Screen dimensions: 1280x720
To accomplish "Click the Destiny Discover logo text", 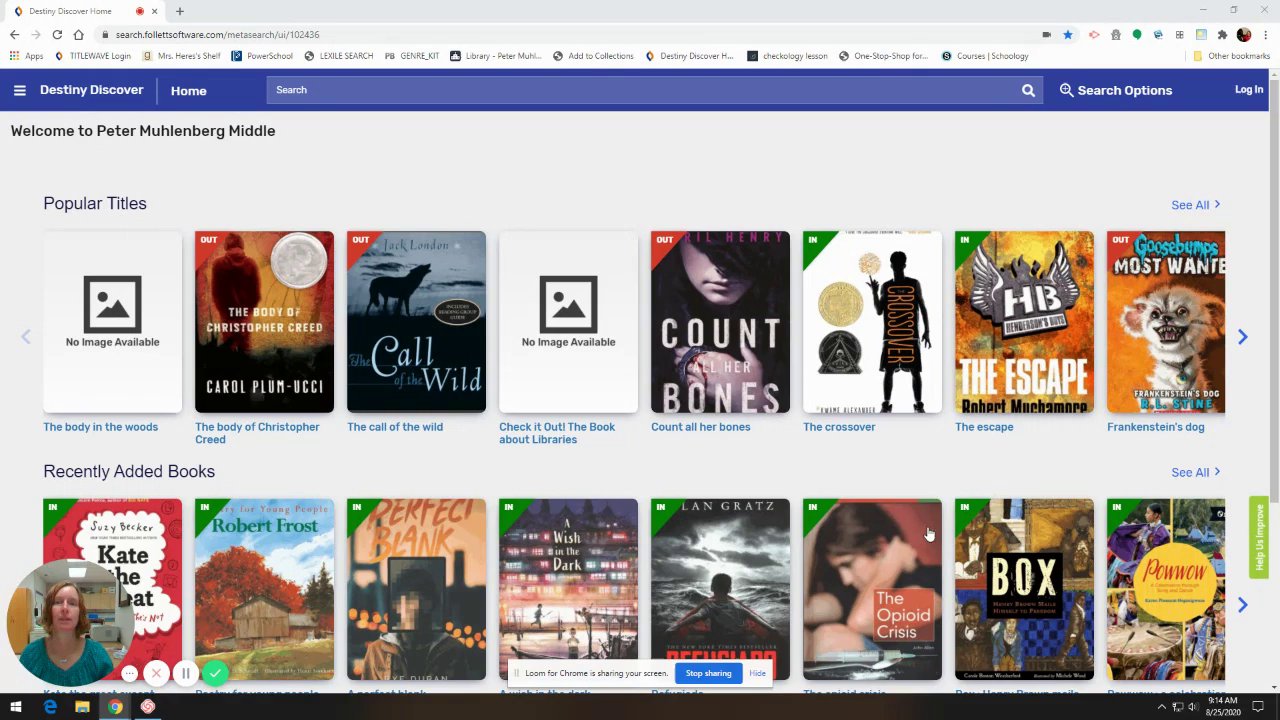I will [91, 90].
